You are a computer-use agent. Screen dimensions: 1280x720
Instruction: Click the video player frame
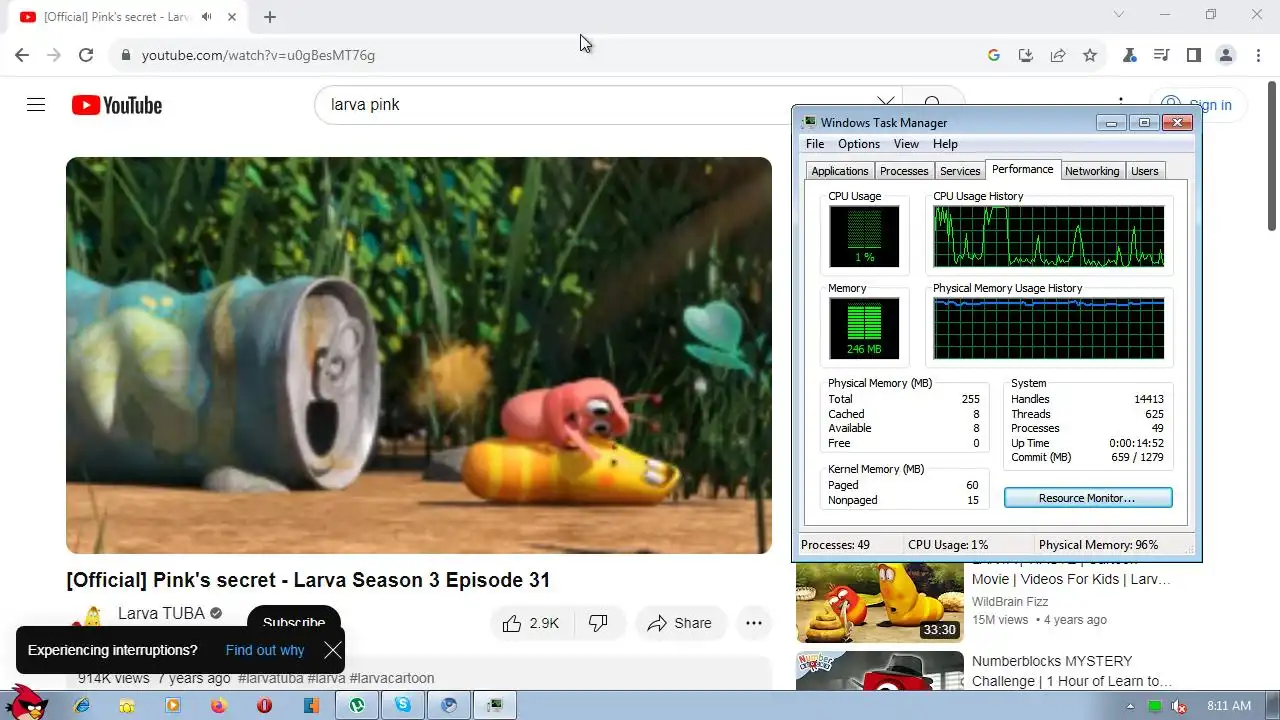(x=419, y=355)
